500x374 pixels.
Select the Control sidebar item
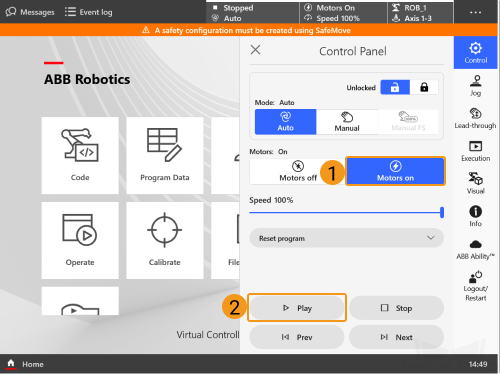click(x=475, y=53)
